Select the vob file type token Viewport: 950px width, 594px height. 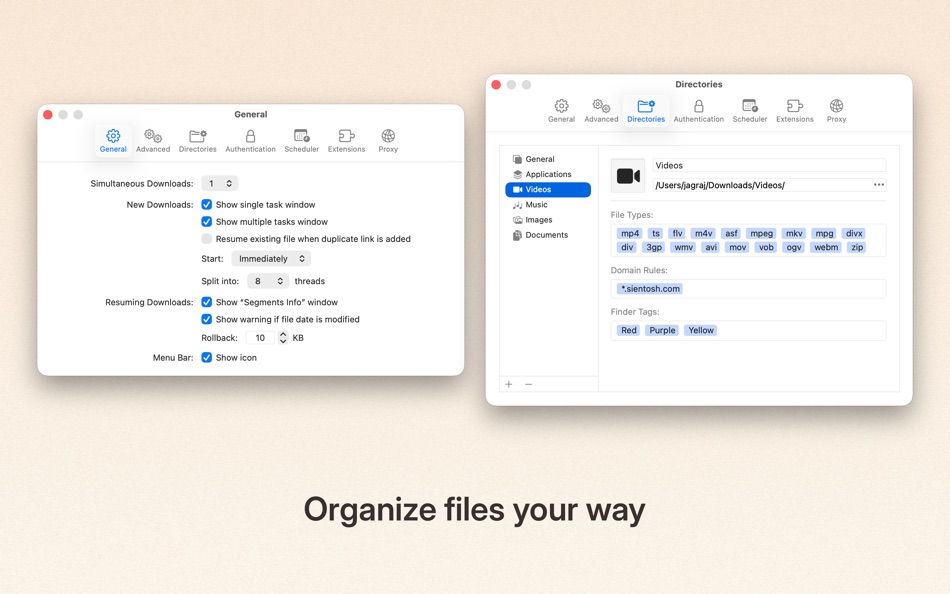click(766, 247)
